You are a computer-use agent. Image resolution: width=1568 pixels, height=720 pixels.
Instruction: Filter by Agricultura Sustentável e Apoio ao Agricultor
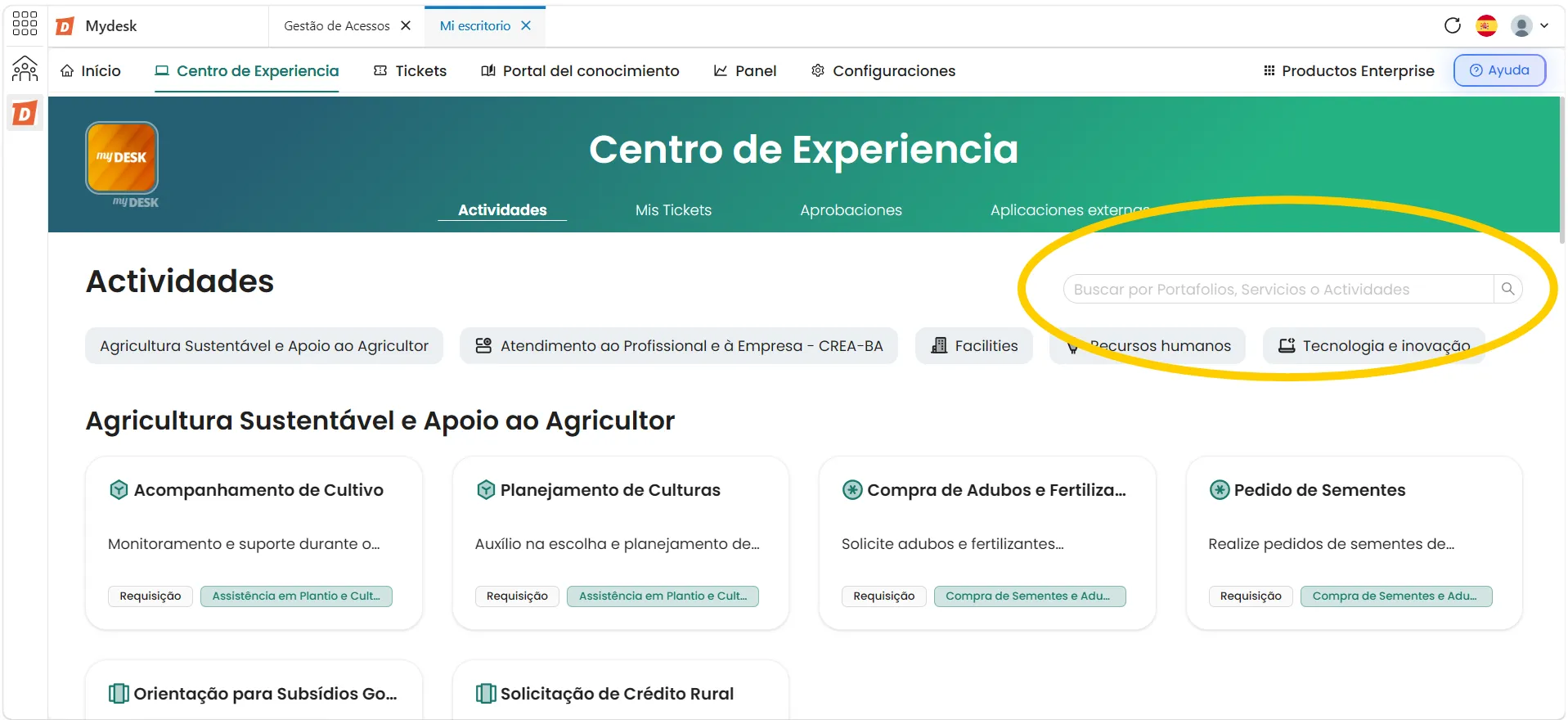point(264,346)
